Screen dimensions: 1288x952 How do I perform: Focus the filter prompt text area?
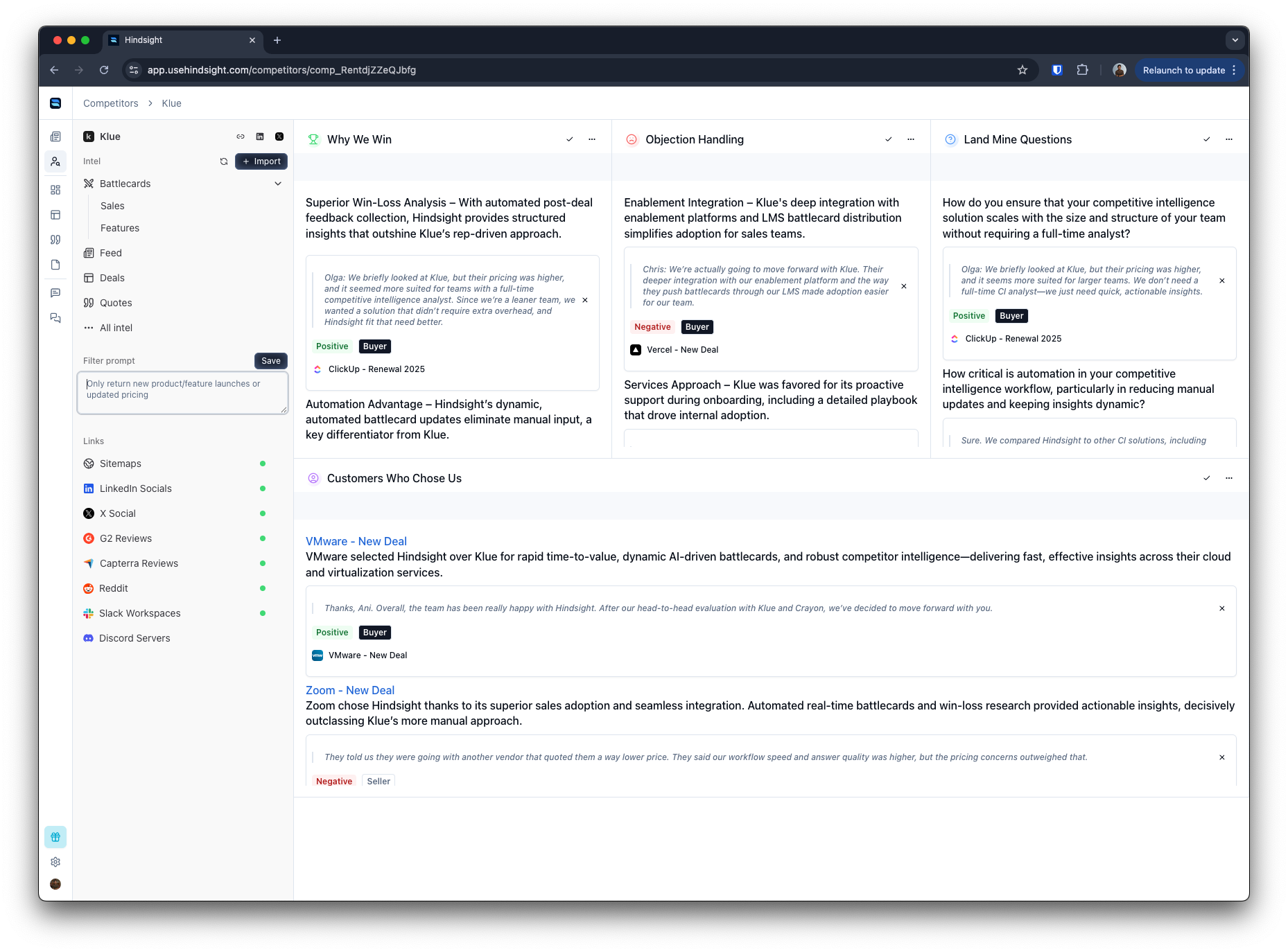pos(183,393)
